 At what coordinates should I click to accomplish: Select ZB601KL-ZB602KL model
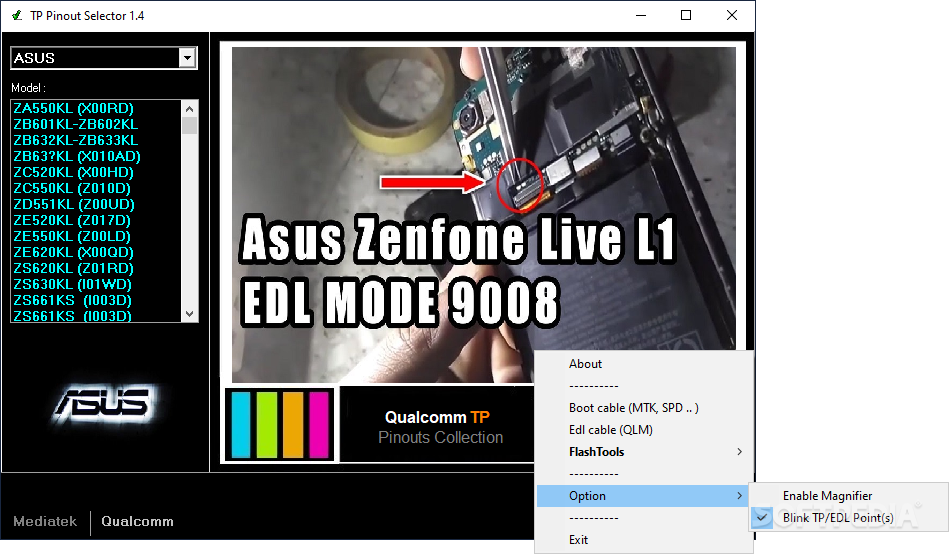point(76,124)
